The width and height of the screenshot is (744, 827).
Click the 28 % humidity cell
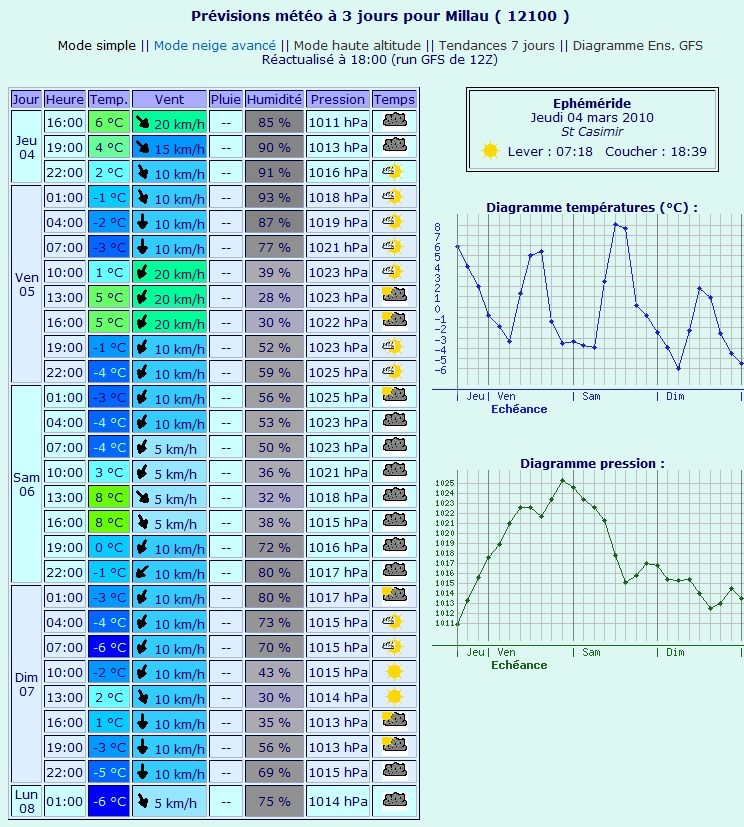click(274, 297)
